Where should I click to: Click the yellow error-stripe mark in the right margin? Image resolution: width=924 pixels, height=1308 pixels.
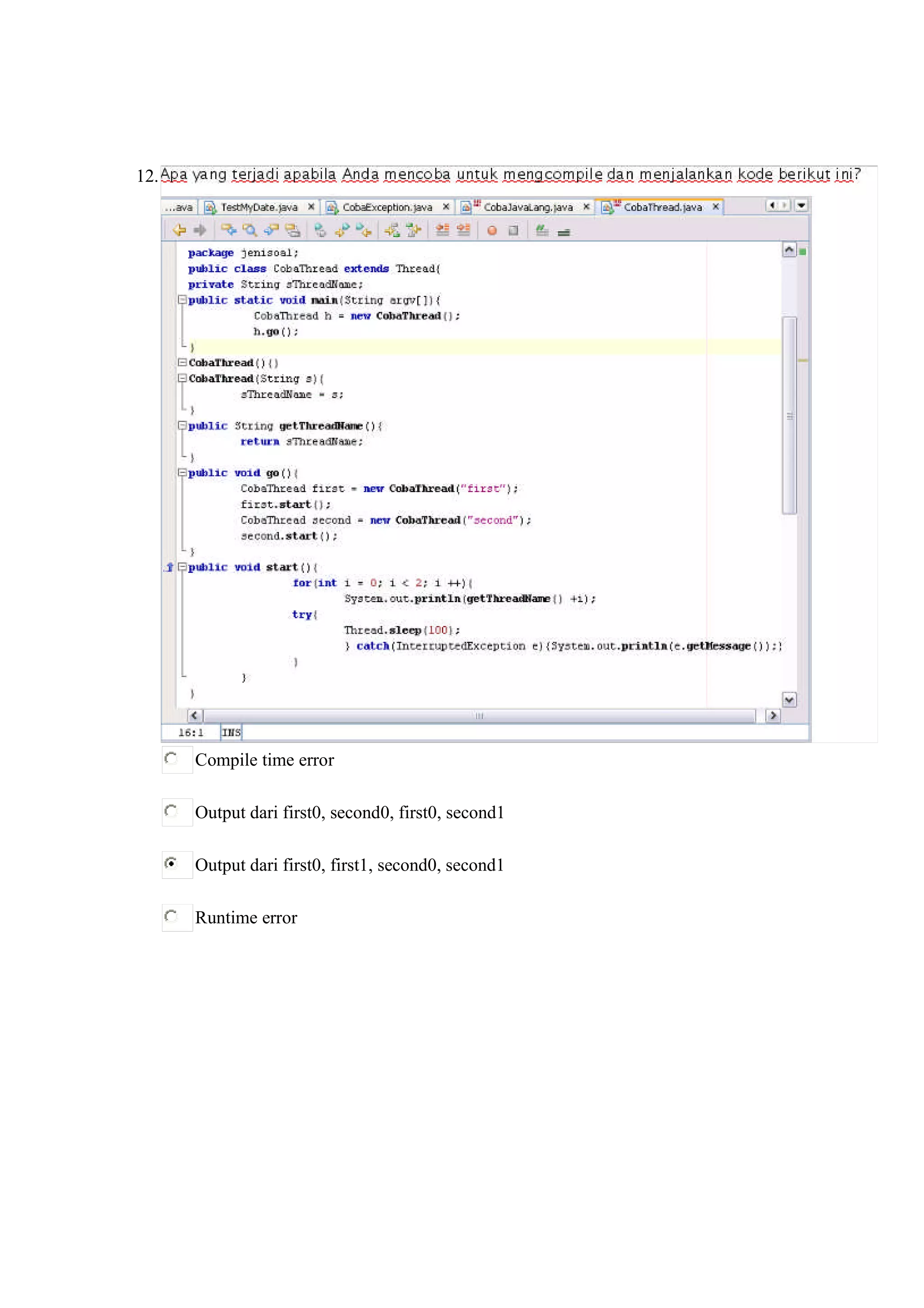803,361
